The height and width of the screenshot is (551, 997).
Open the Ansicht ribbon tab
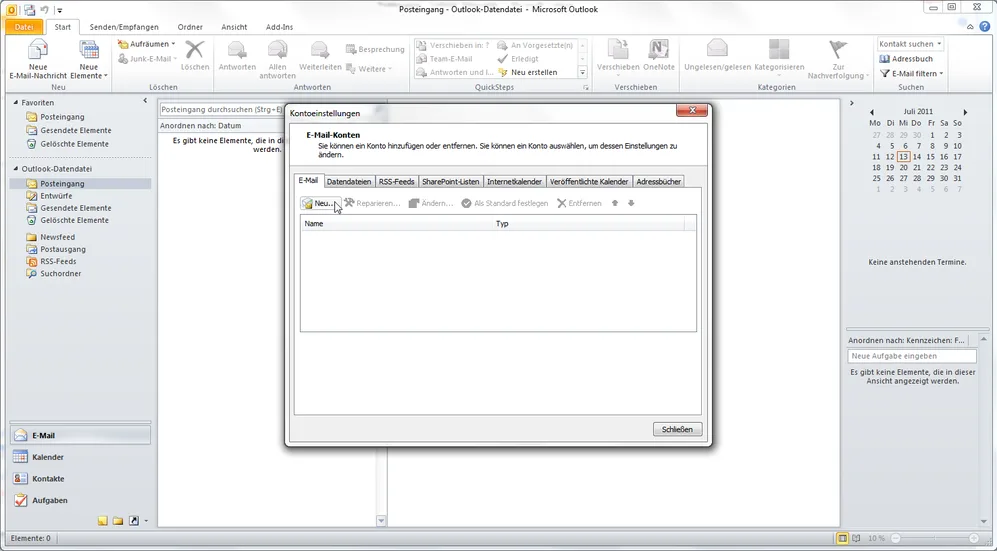tap(234, 27)
